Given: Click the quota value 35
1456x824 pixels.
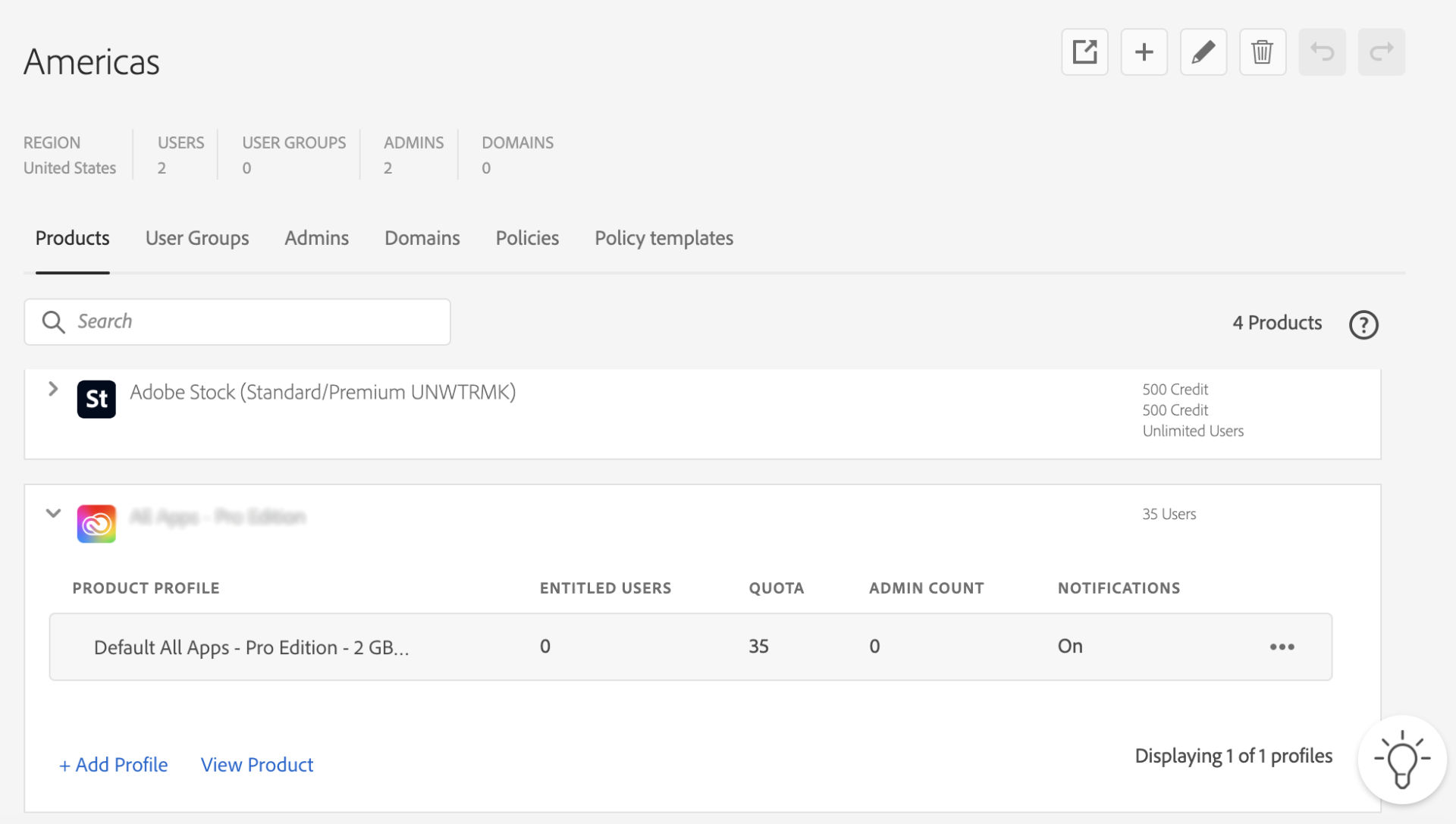Looking at the screenshot, I should coord(758,646).
